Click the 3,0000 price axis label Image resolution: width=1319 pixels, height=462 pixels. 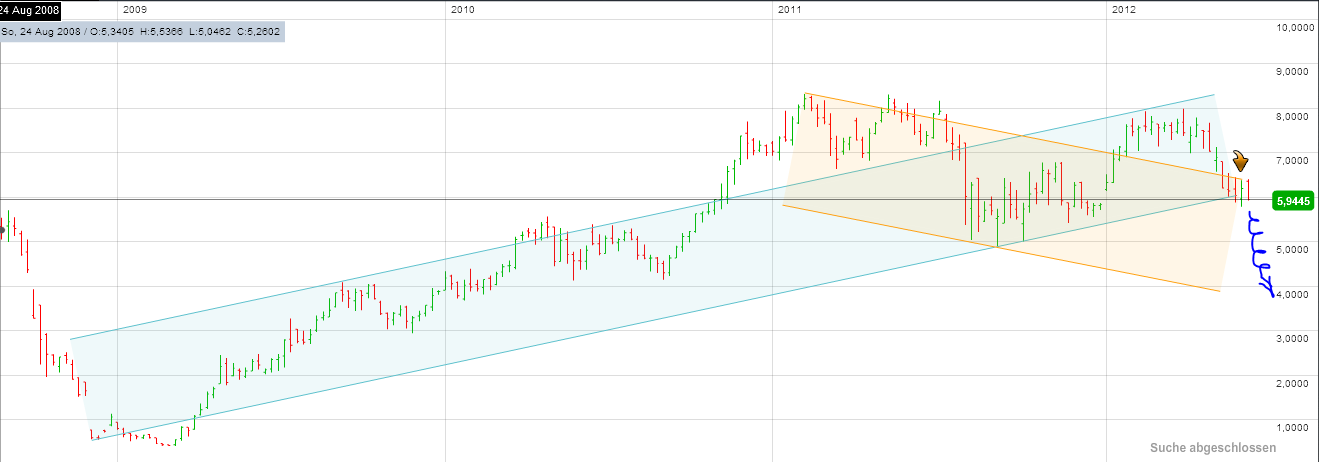point(1294,338)
